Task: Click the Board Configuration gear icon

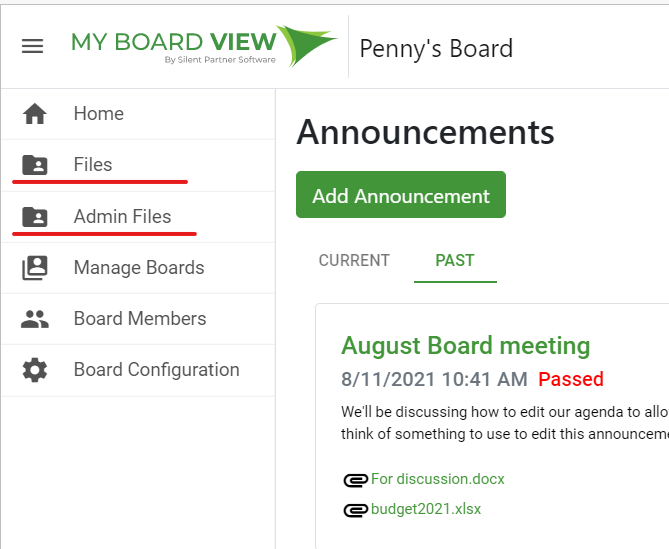Action: tap(35, 370)
